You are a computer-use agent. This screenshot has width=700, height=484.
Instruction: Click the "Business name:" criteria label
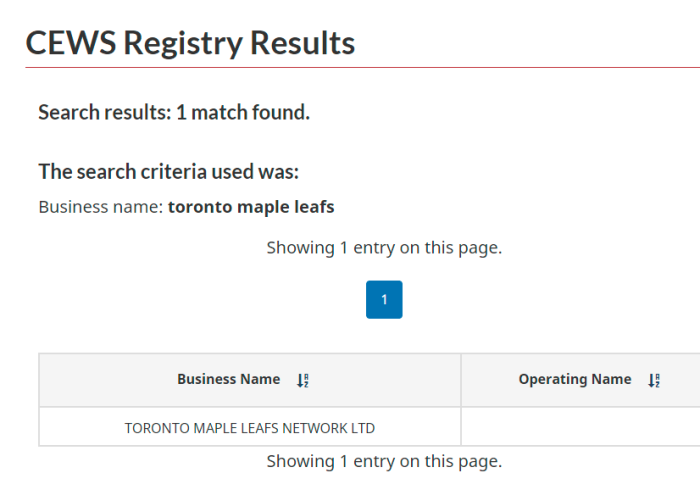coord(101,207)
